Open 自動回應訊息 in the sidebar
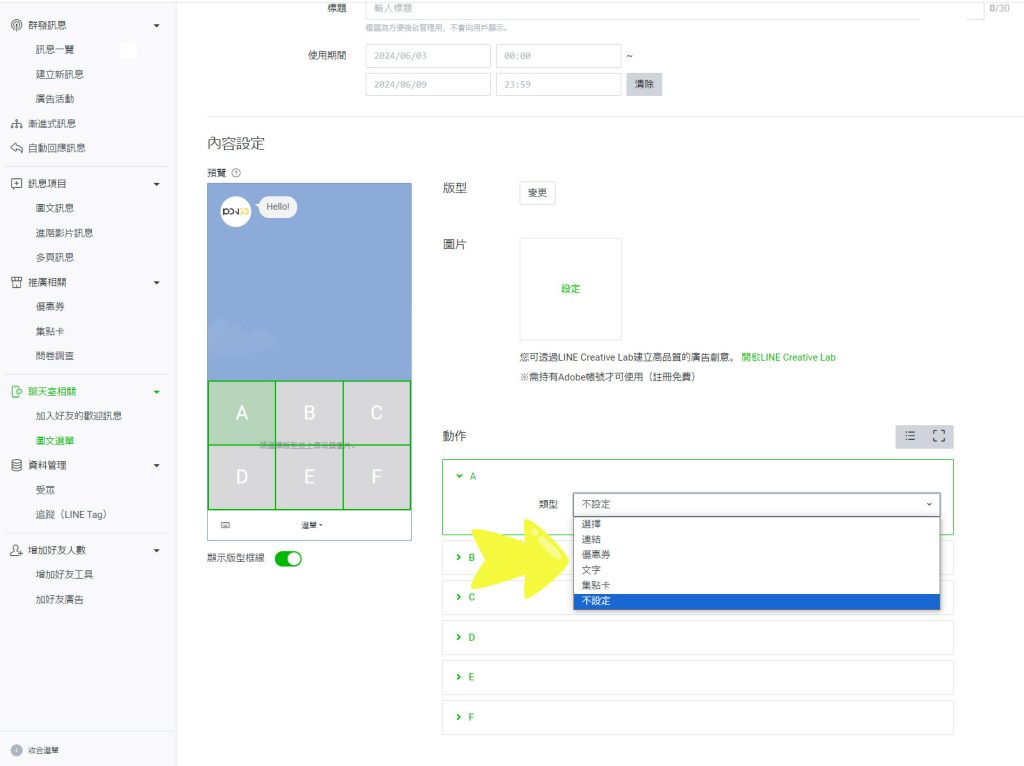 tap(56, 148)
